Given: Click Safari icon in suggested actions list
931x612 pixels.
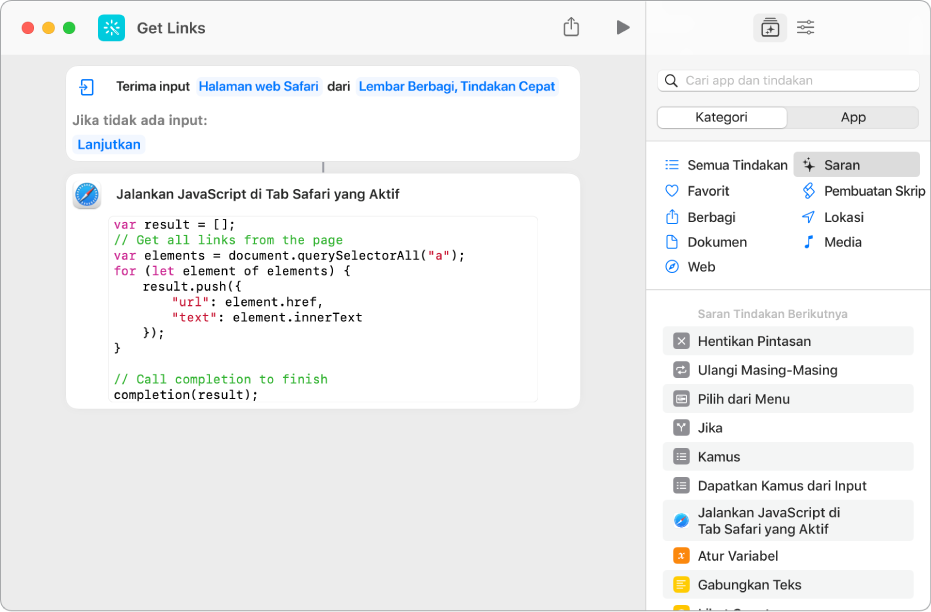Looking at the screenshot, I should [681, 521].
